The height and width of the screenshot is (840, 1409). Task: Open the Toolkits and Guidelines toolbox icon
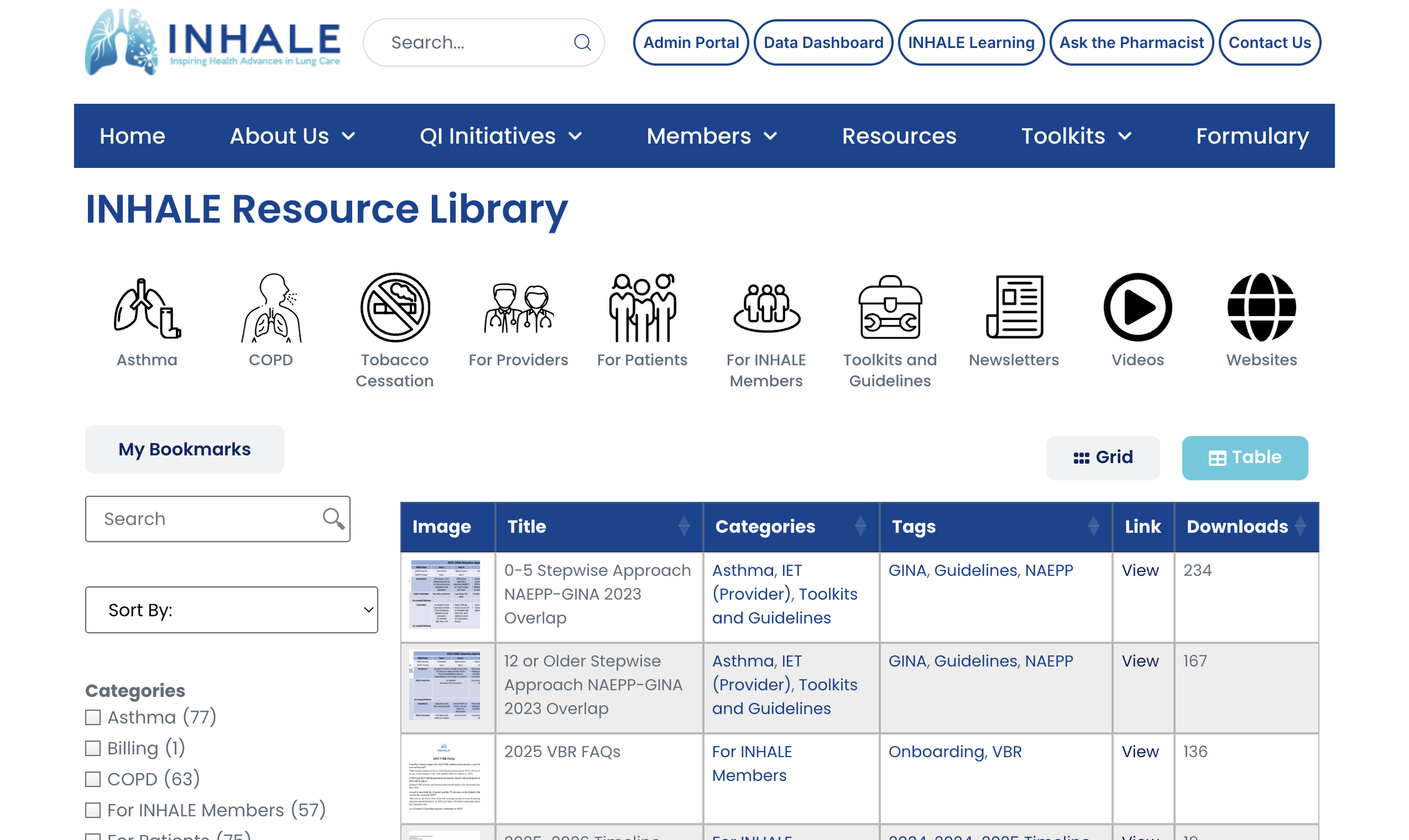tap(889, 309)
